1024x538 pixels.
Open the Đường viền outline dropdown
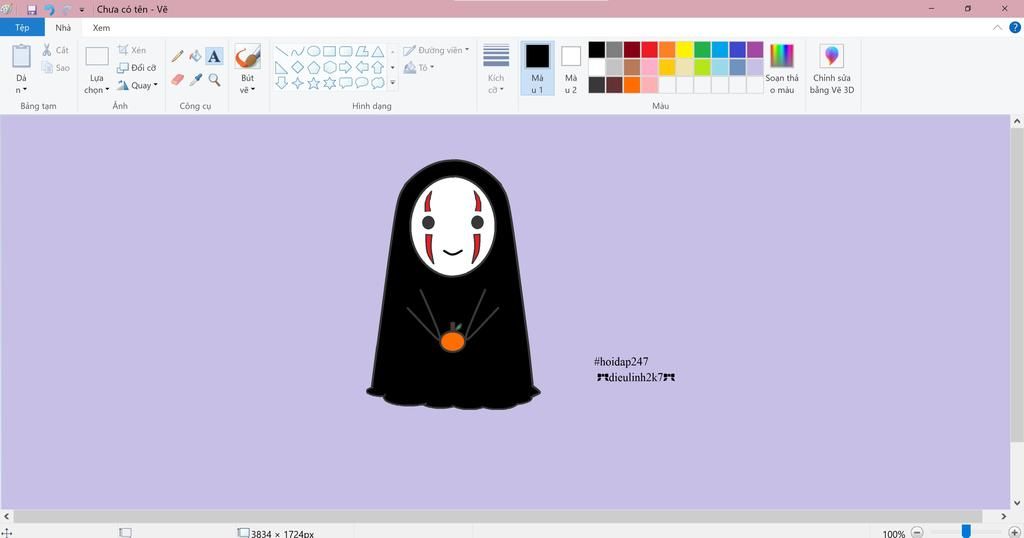click(436, 50)
